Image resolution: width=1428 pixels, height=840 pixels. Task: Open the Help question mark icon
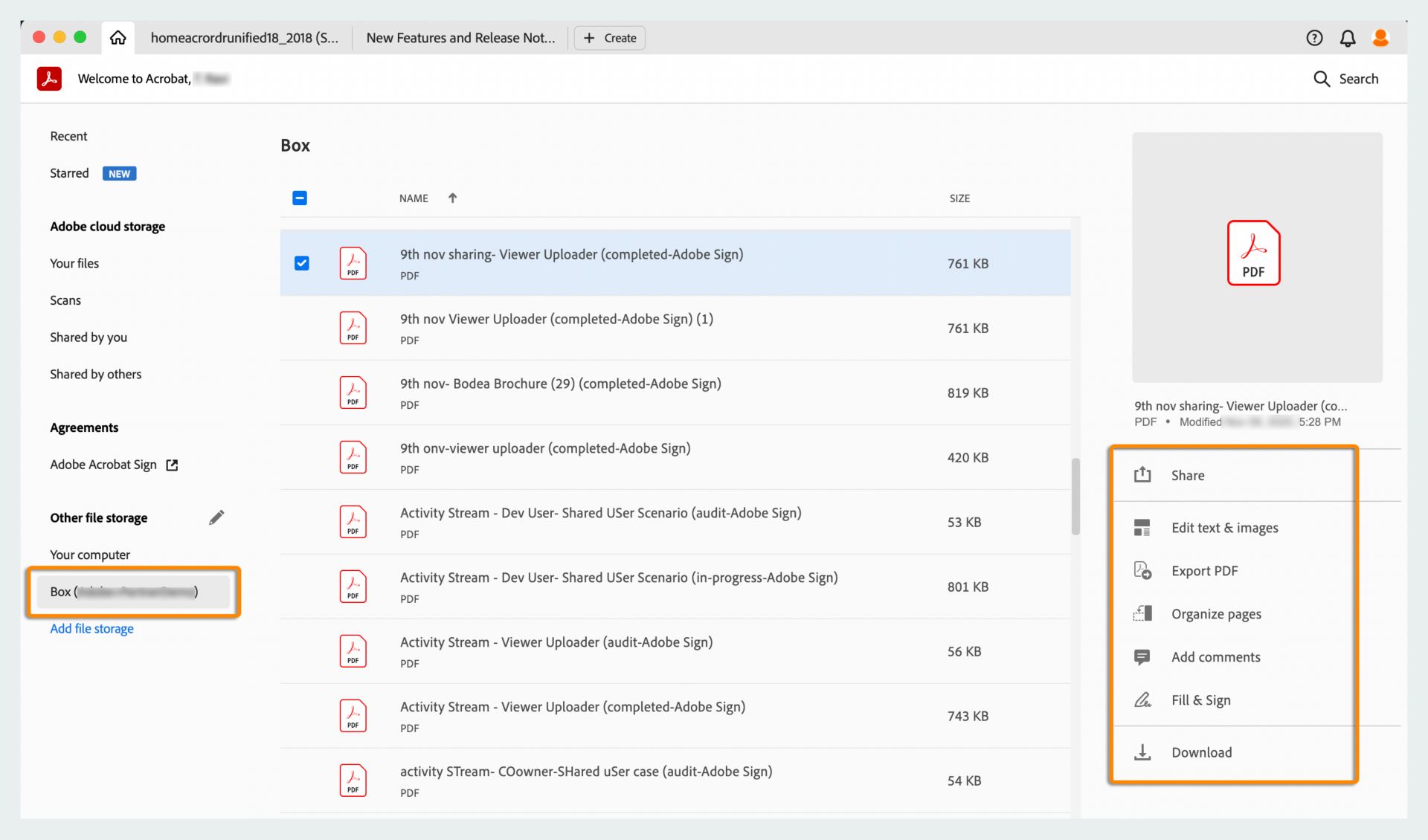(1314, 38)
